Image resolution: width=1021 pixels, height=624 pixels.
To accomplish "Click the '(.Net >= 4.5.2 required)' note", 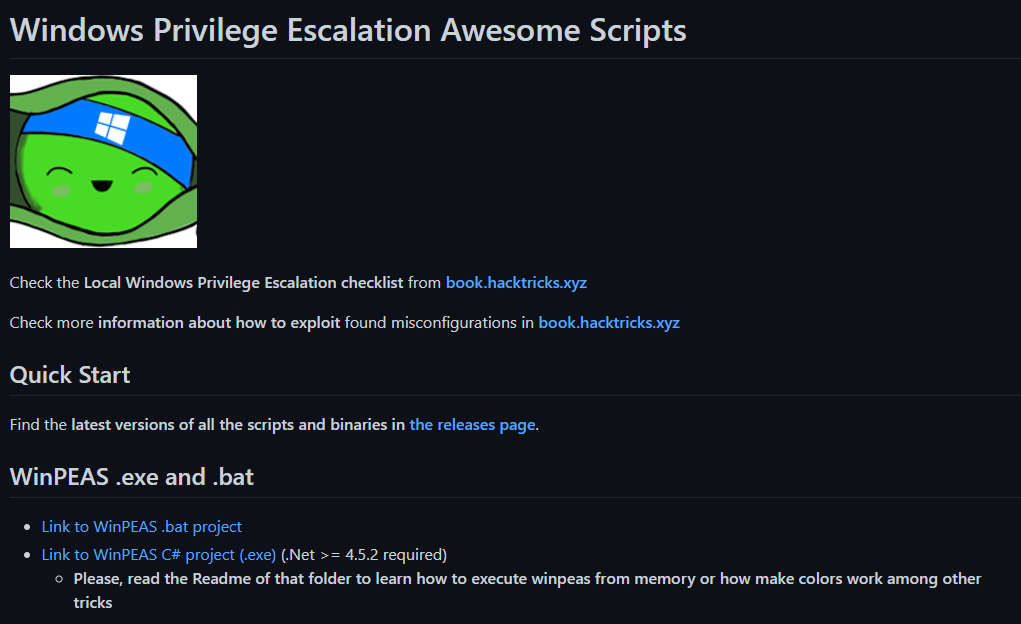I will click(364, 554).
